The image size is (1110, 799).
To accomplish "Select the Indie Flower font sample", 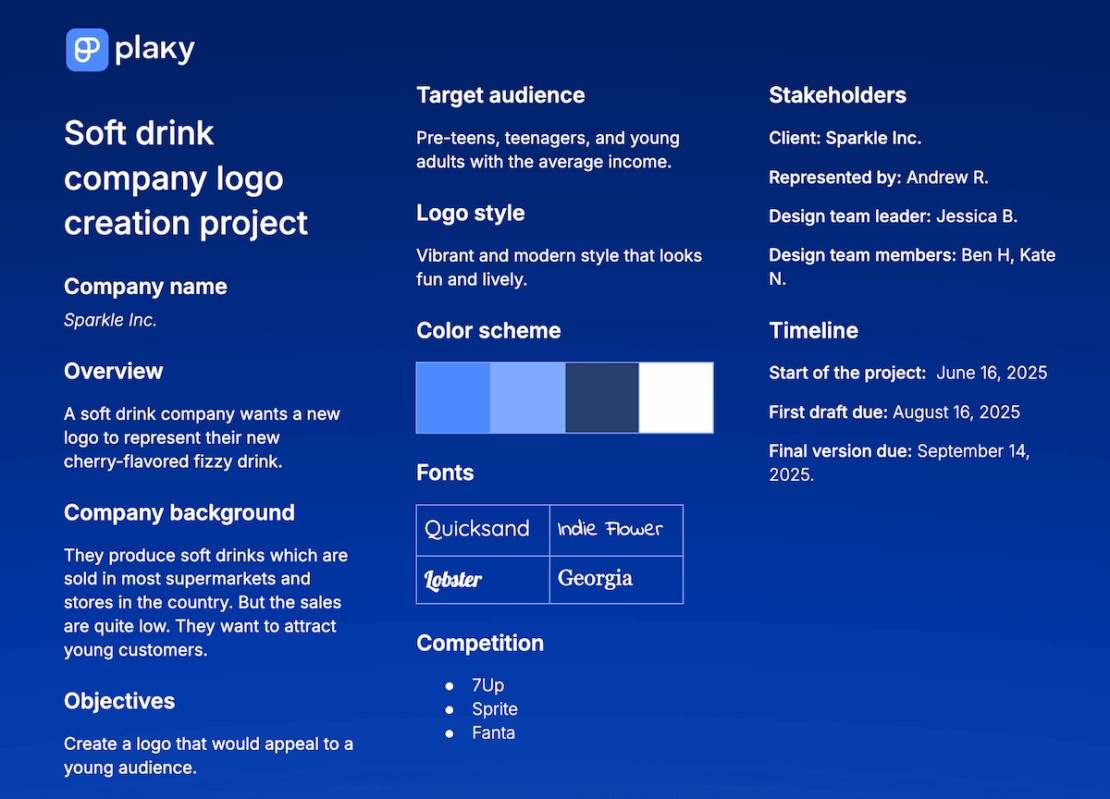I will [x=616, y=529].
